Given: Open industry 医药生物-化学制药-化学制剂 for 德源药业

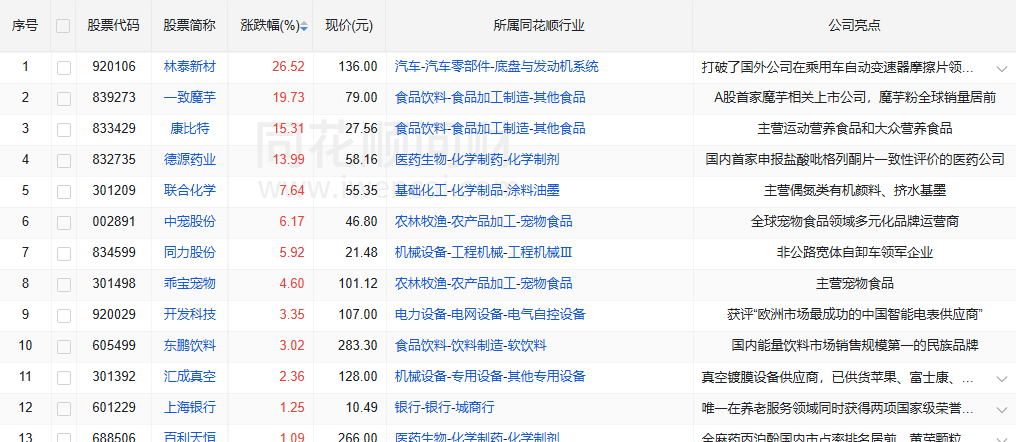Looking at the screenshot, I should (477, 159).
